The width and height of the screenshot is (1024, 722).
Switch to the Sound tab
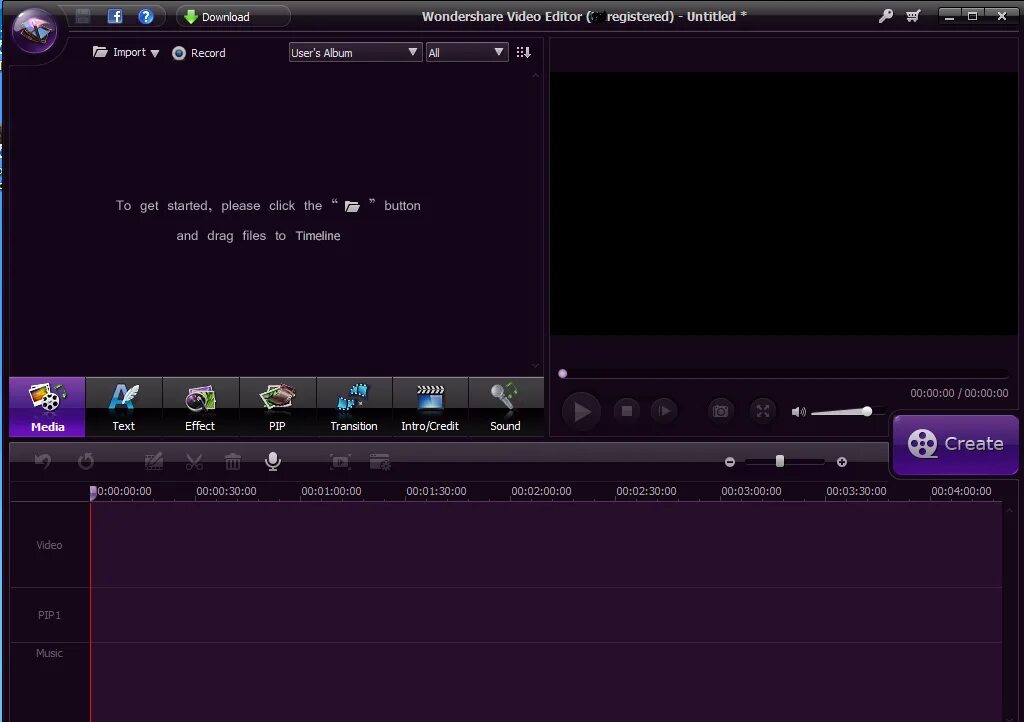505,407
